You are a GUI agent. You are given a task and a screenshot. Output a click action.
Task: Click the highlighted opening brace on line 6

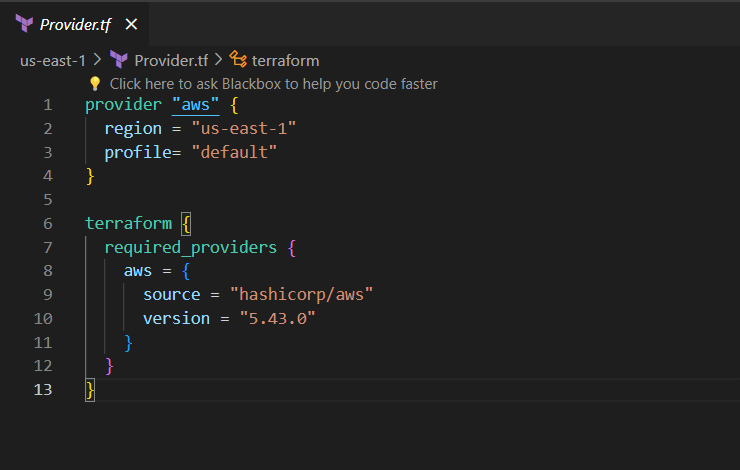(186, 224)
